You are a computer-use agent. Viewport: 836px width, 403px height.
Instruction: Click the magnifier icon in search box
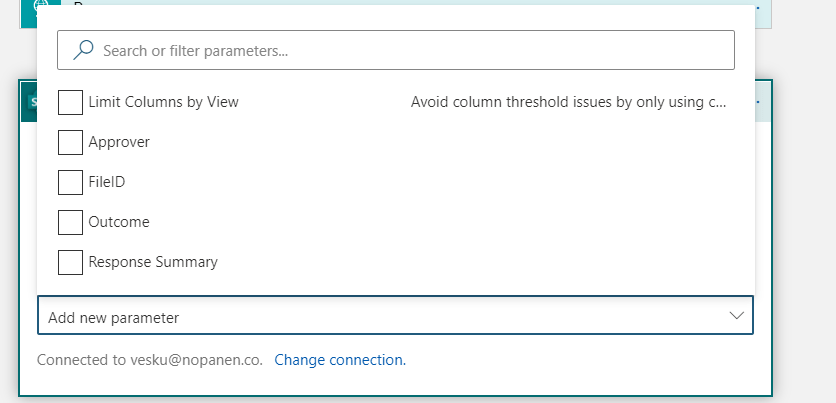tap(84, 49)
